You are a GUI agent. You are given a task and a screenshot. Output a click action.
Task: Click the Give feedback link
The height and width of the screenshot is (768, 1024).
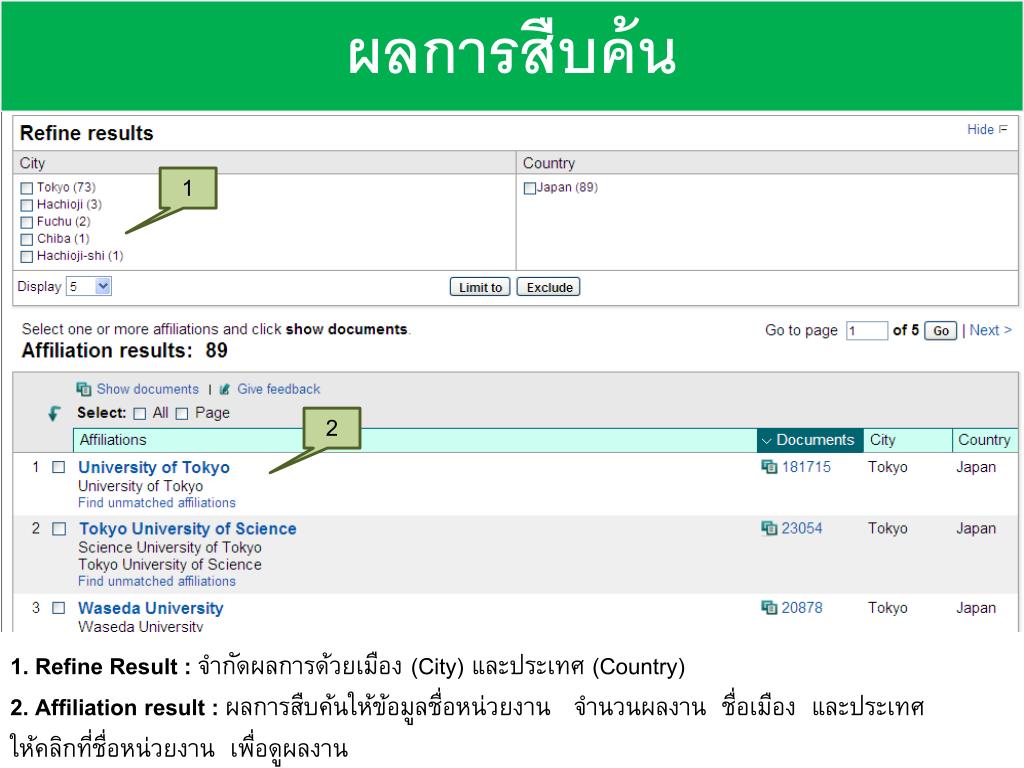[278, 389]
